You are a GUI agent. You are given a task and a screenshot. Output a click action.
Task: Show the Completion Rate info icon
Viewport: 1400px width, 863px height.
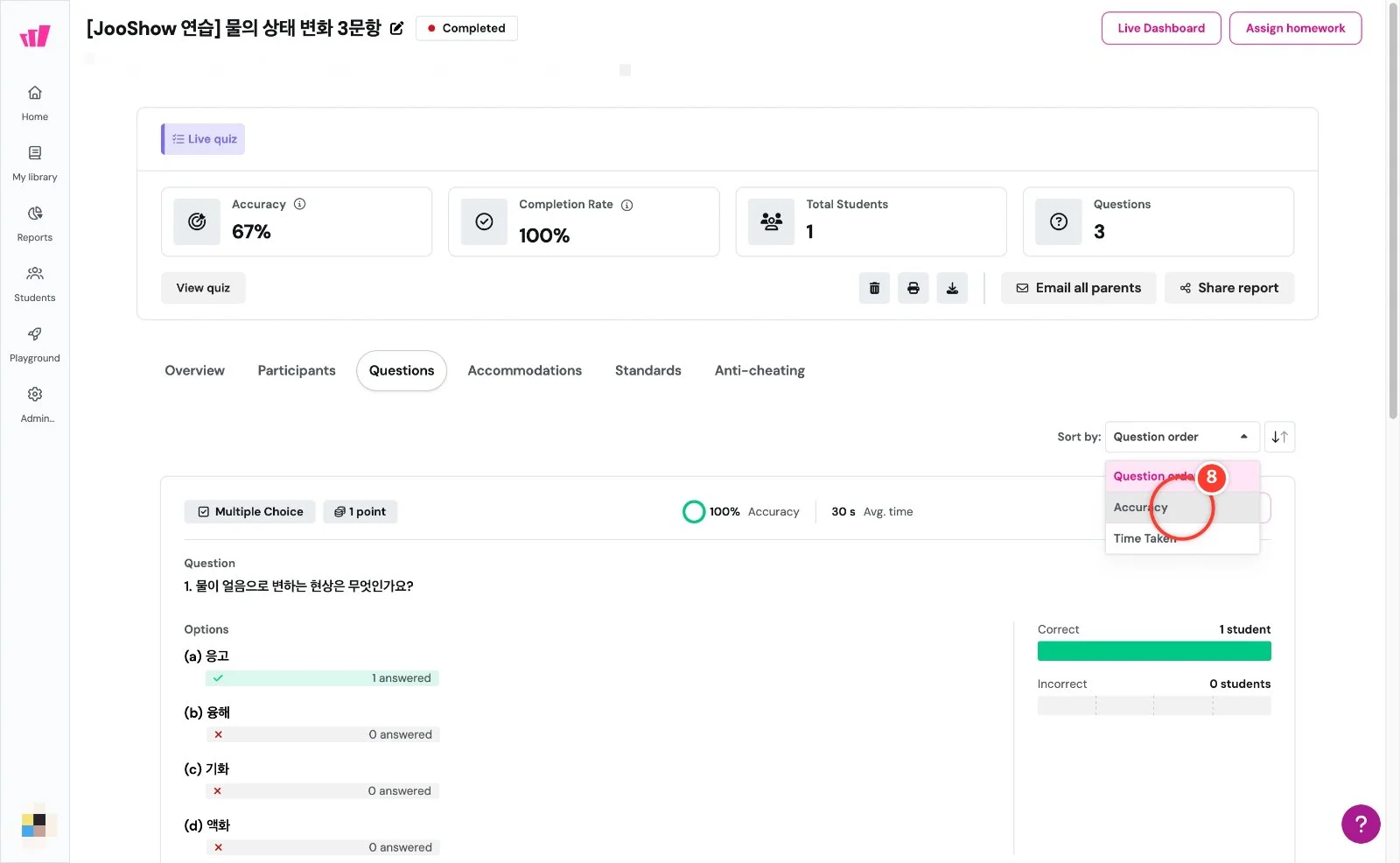coord(626,205)
